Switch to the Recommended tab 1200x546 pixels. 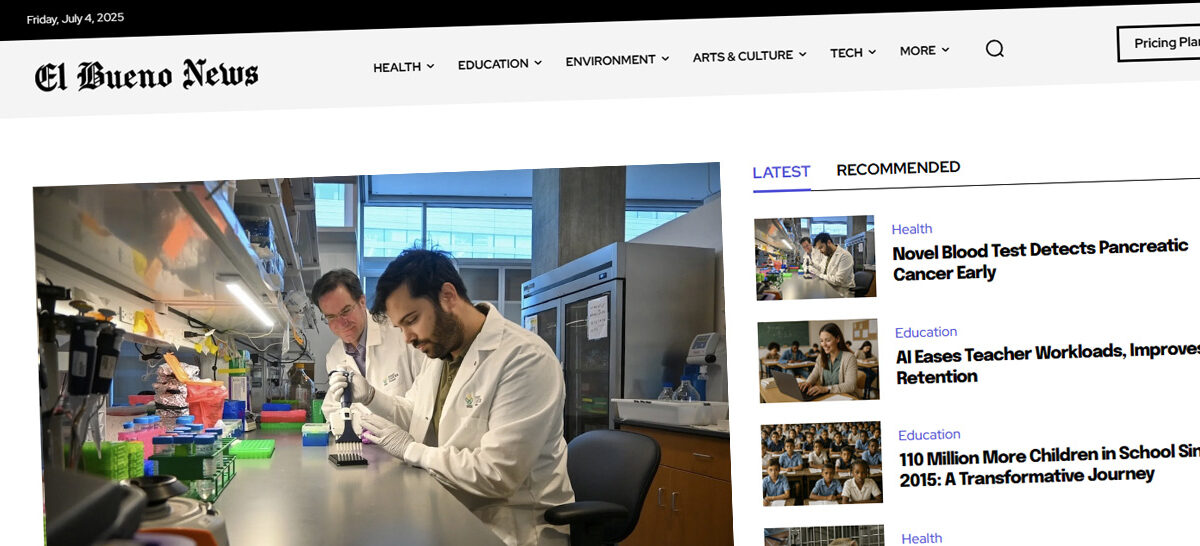[898, 168]
